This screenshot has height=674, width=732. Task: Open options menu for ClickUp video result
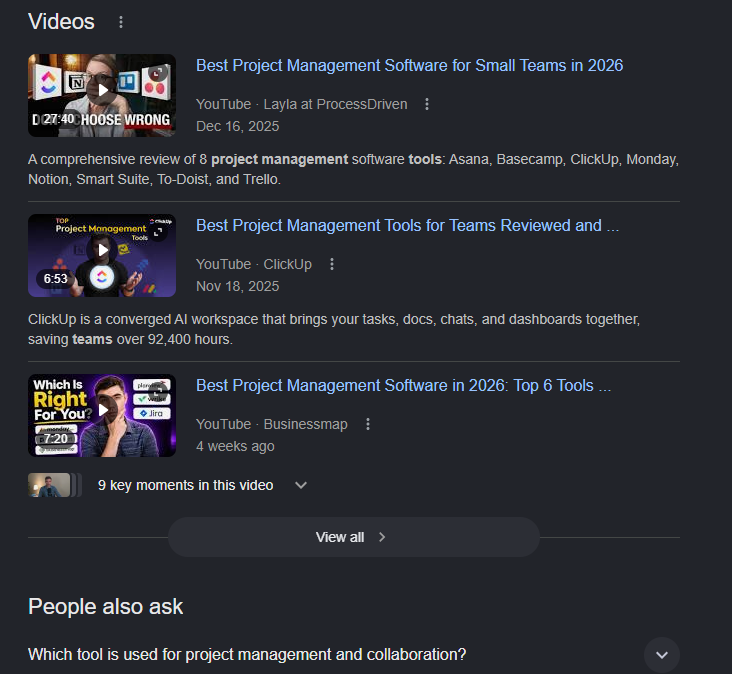coord(332,264)
